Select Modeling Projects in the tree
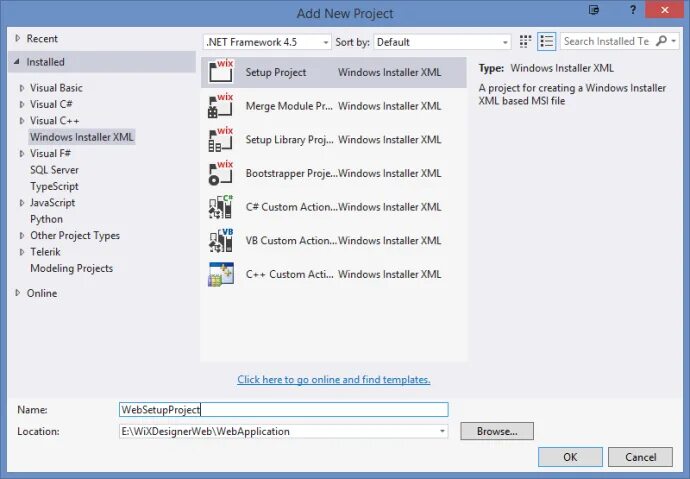The image size is (690, 479). (x=71, y=268)
